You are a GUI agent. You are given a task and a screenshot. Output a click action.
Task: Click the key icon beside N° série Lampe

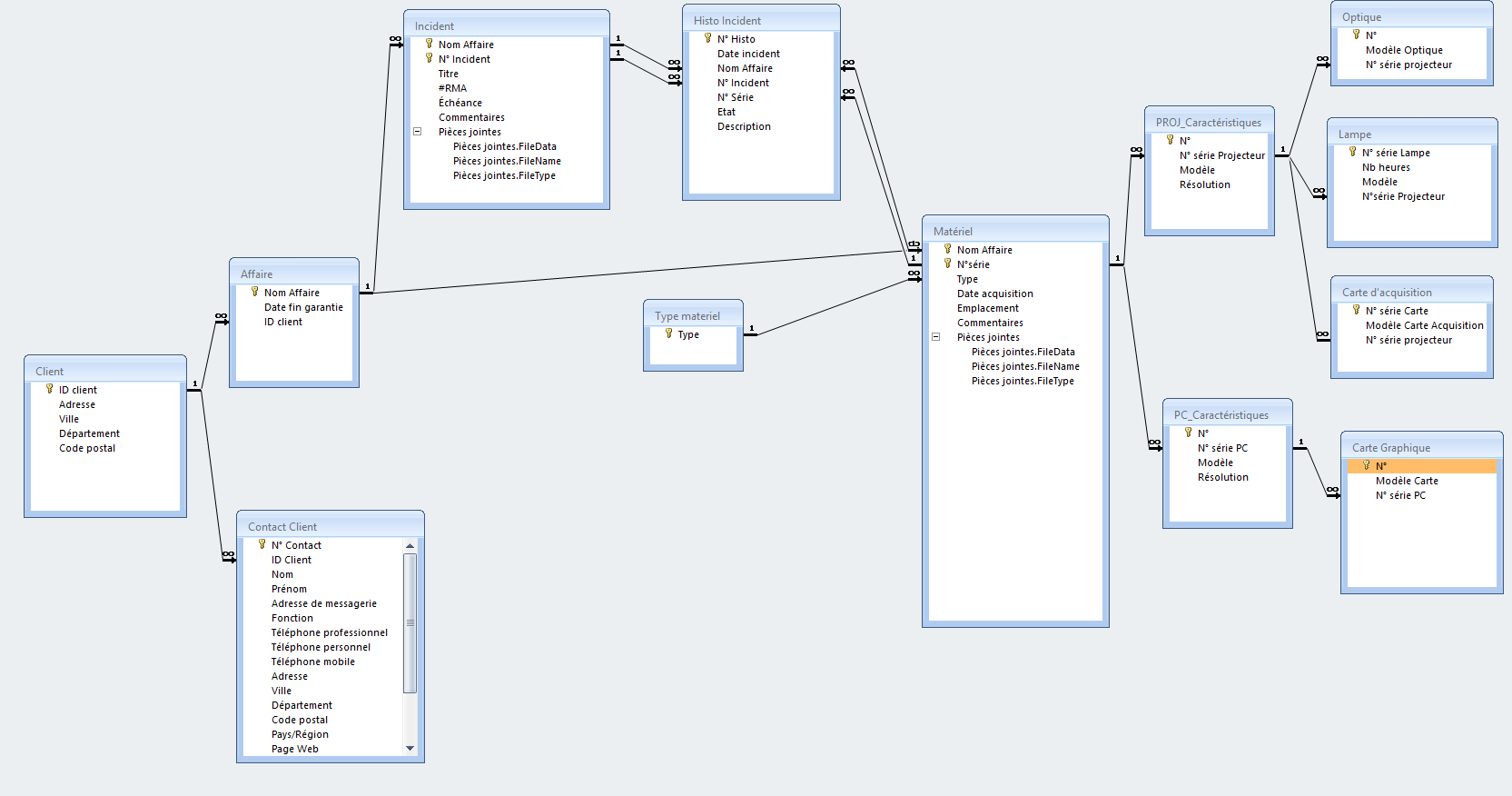(x=1352, y=152)
